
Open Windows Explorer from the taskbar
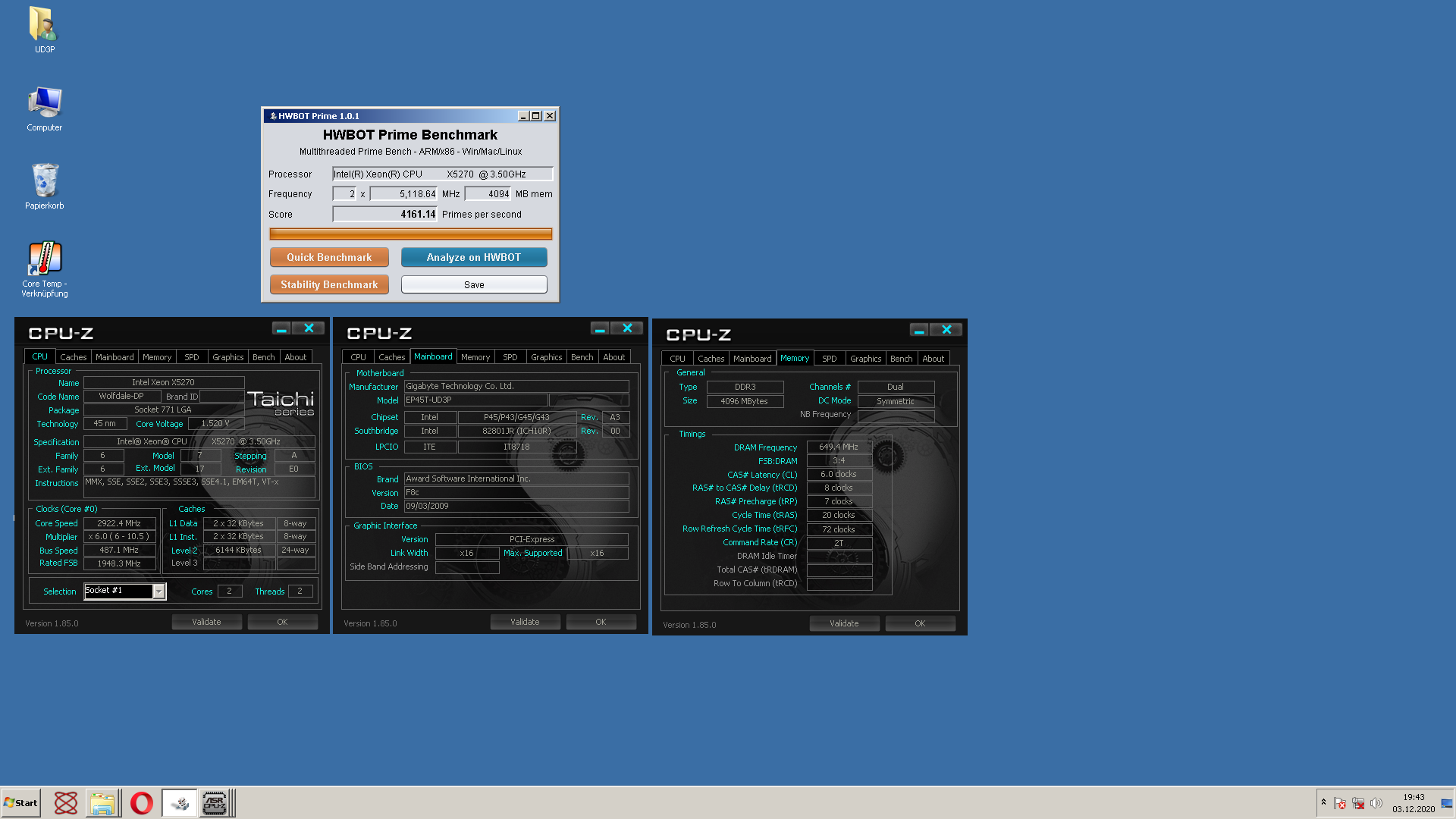click(x=102, y=803)
